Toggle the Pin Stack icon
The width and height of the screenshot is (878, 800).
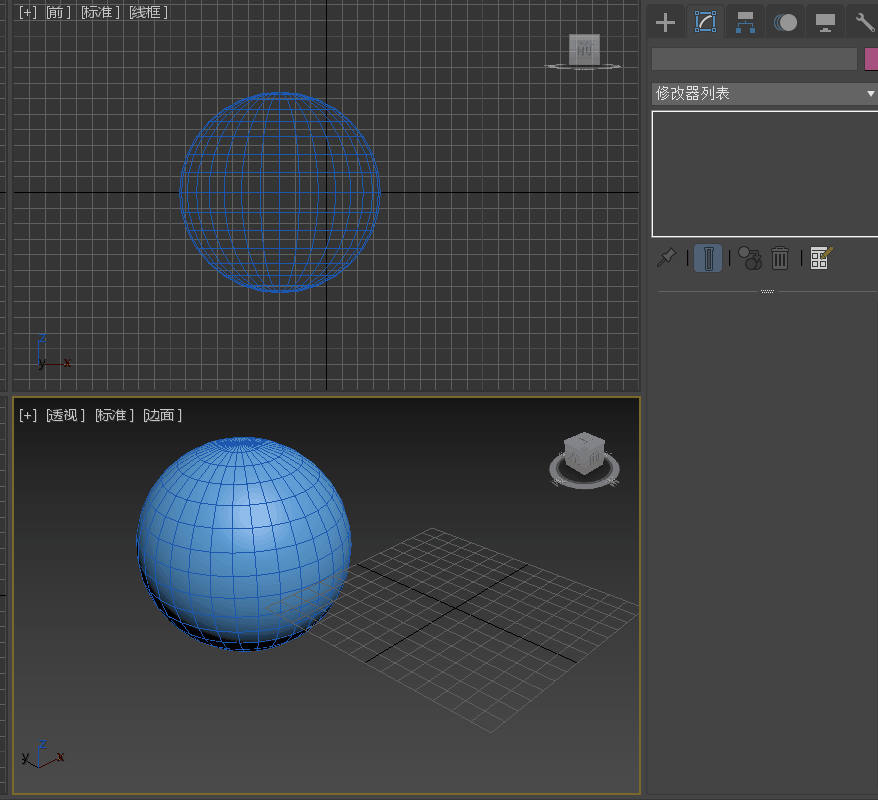coord(666,258)
